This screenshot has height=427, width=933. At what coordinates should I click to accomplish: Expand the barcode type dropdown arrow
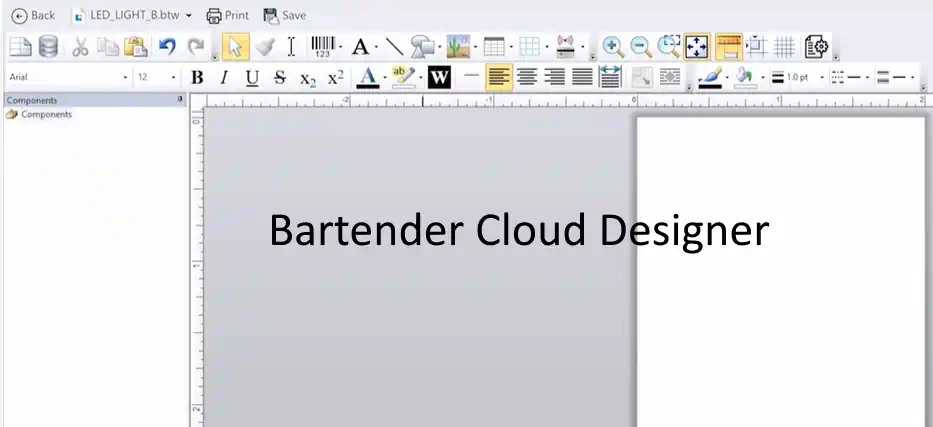coord(340,47)
